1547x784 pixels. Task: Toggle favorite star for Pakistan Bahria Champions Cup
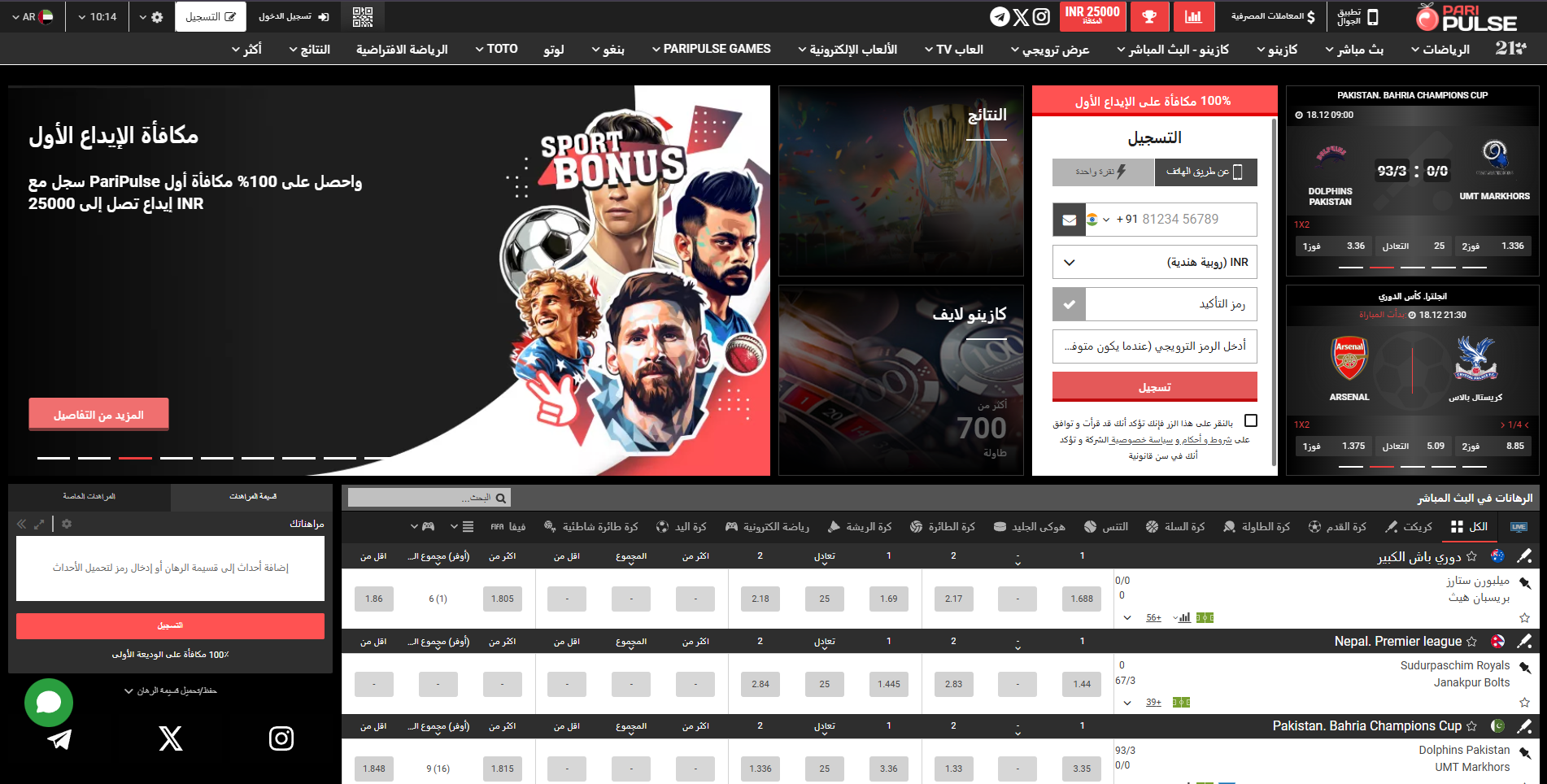pyautogui.click(x=1471, y=726)
